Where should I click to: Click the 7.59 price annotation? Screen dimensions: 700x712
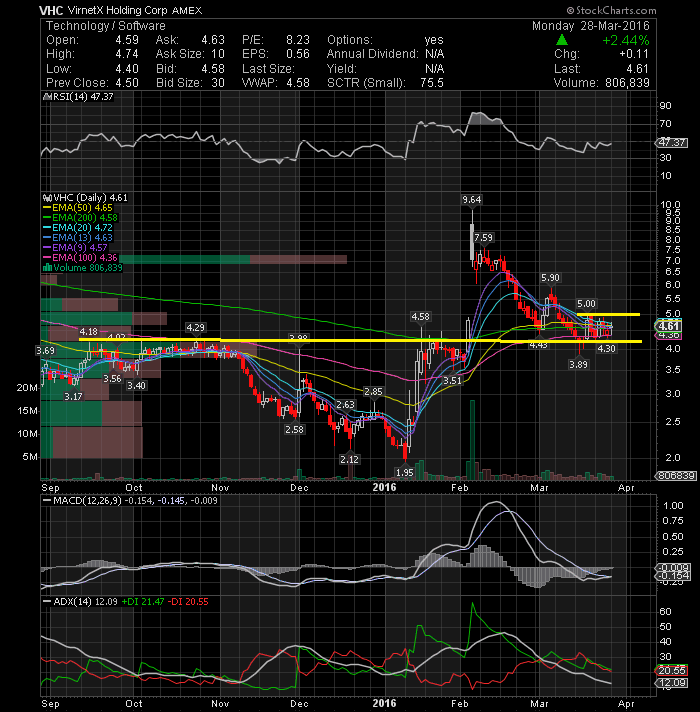[x=483, y=237]
